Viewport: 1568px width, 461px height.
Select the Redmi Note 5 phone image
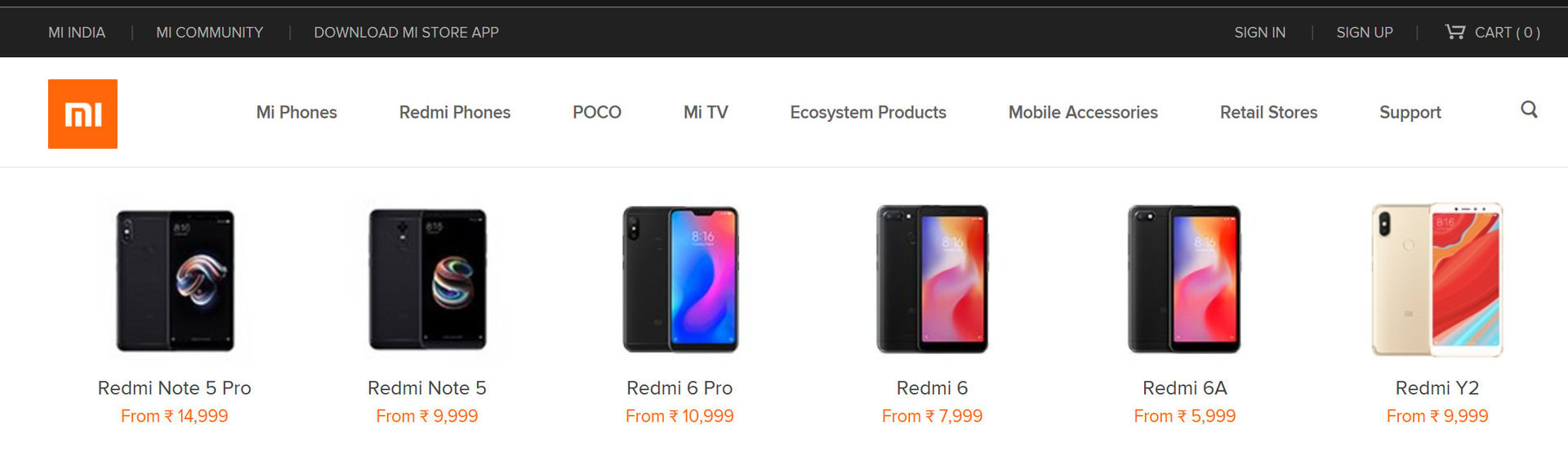click(427, 280)
